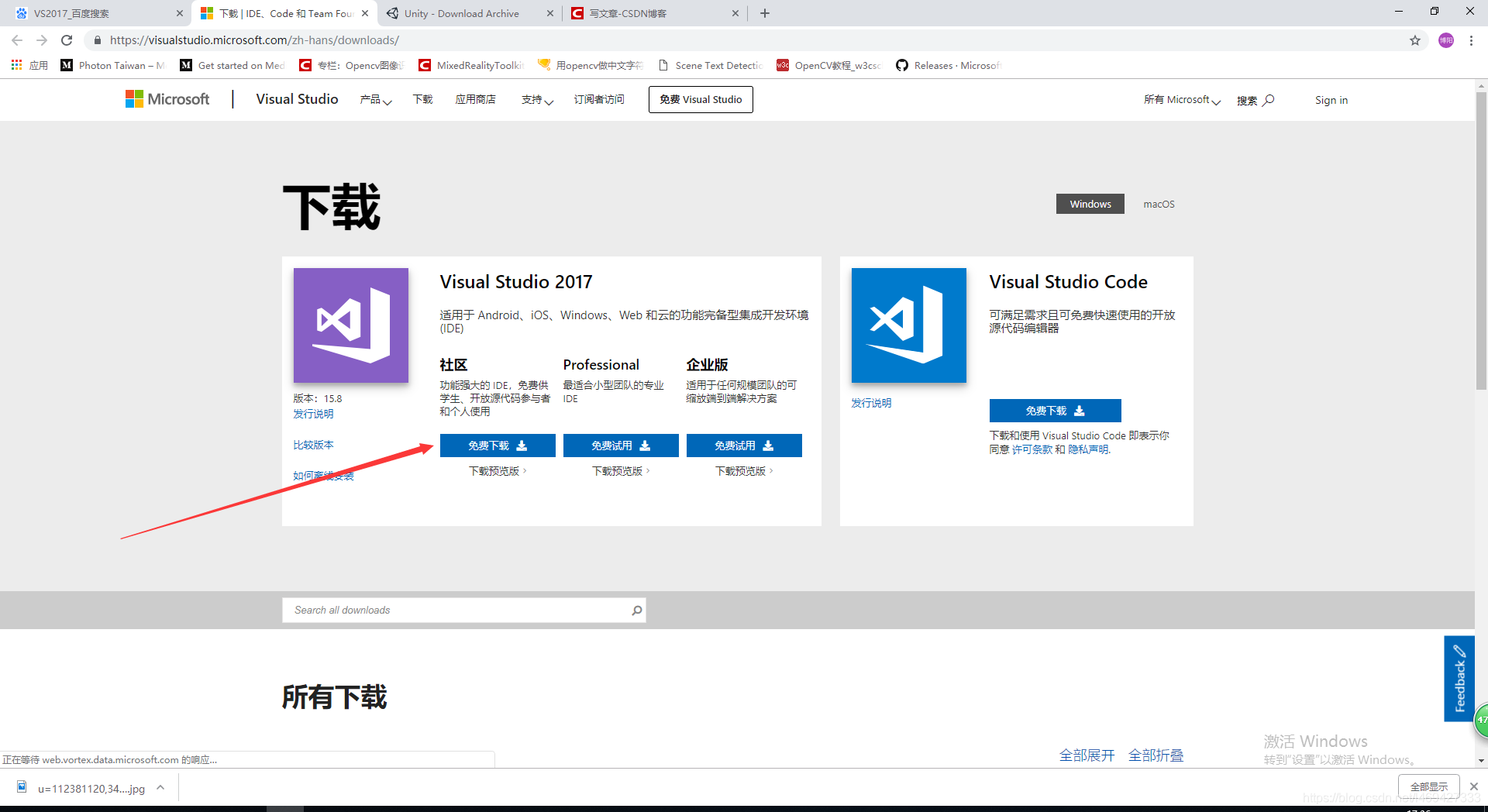The height and width of the screenshot is (812, 1488).
Task: Switch to the Unity Download Archive tab
Action: tap(462, 13)
